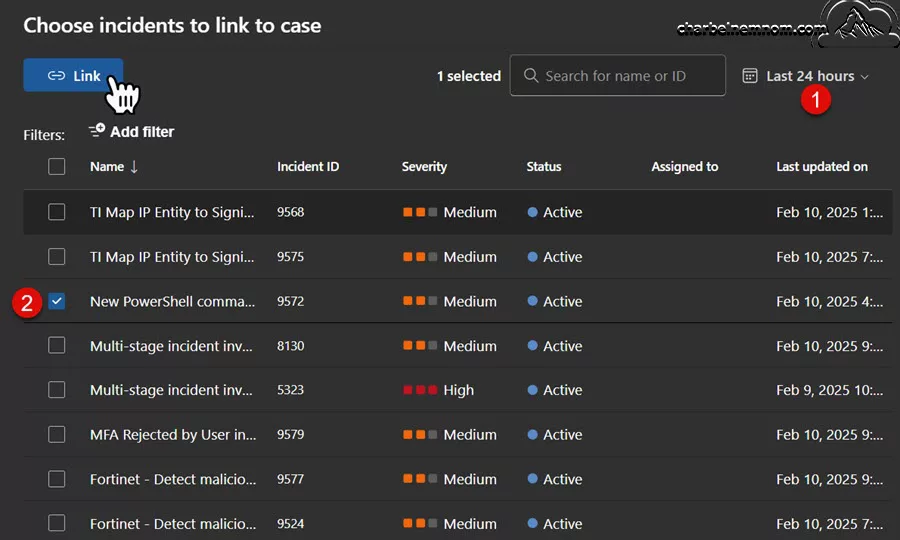The width and height of the screenshot is (900, 540).
Task: Click Fortinet incident name in row 9577
Action: tap(173, 479)
